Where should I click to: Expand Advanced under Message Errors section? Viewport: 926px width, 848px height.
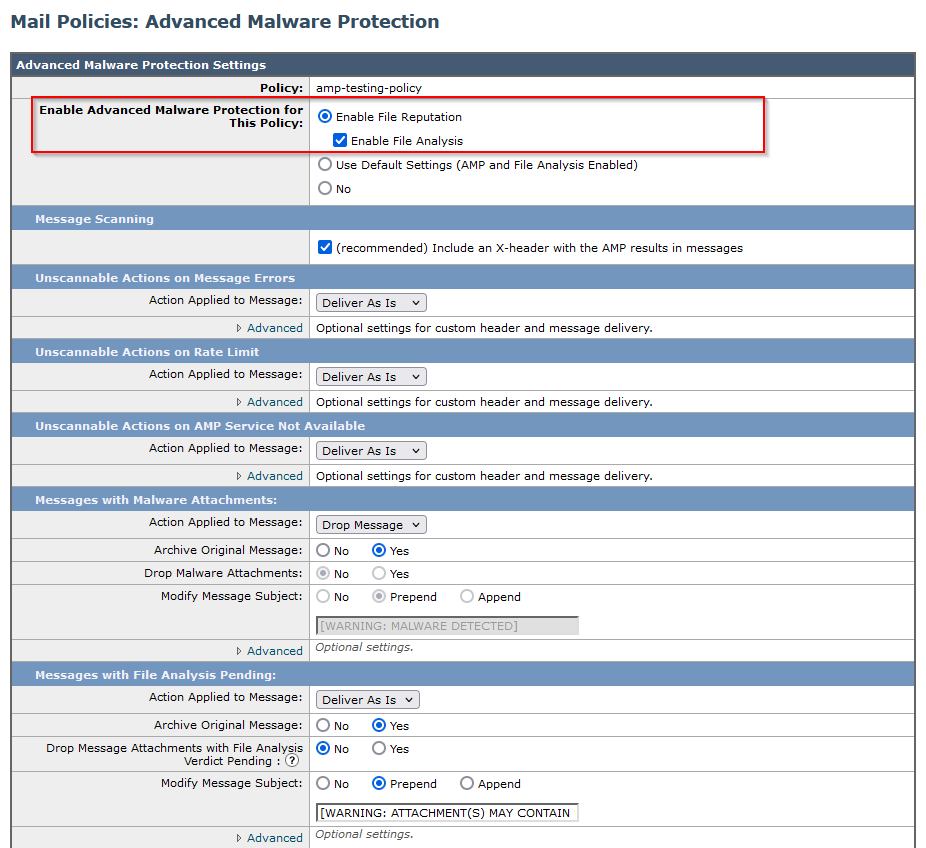pos(274,328)
